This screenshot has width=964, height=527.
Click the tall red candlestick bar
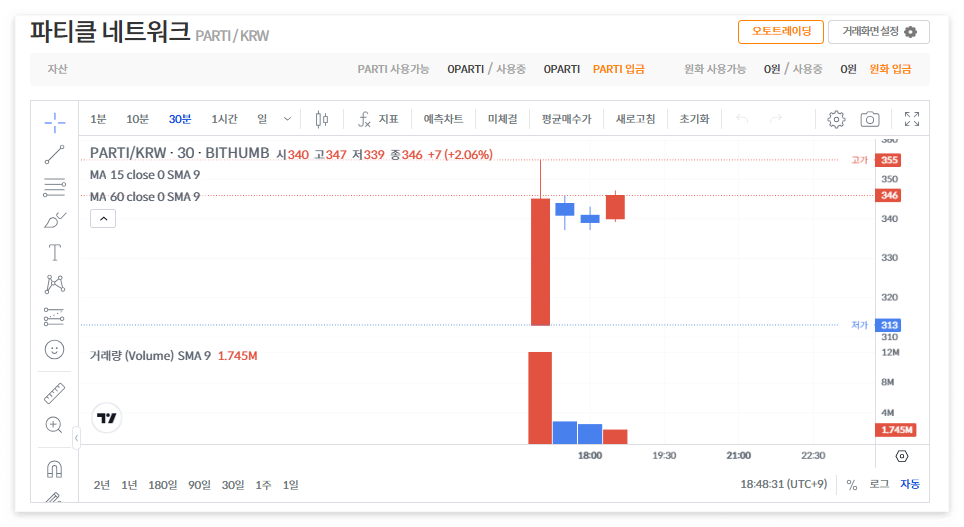point(540,261)
